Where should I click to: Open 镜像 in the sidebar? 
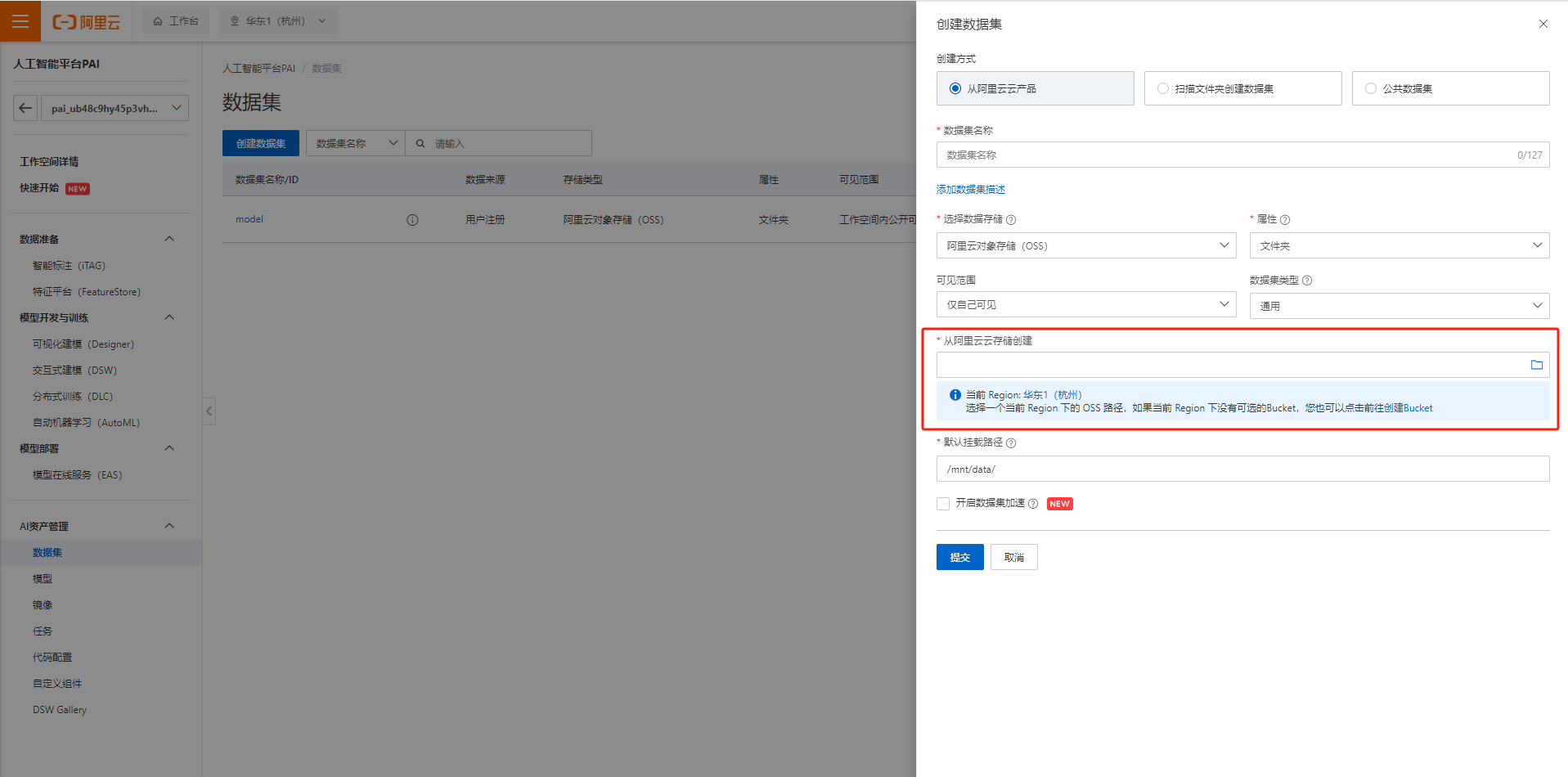(43, 605)
